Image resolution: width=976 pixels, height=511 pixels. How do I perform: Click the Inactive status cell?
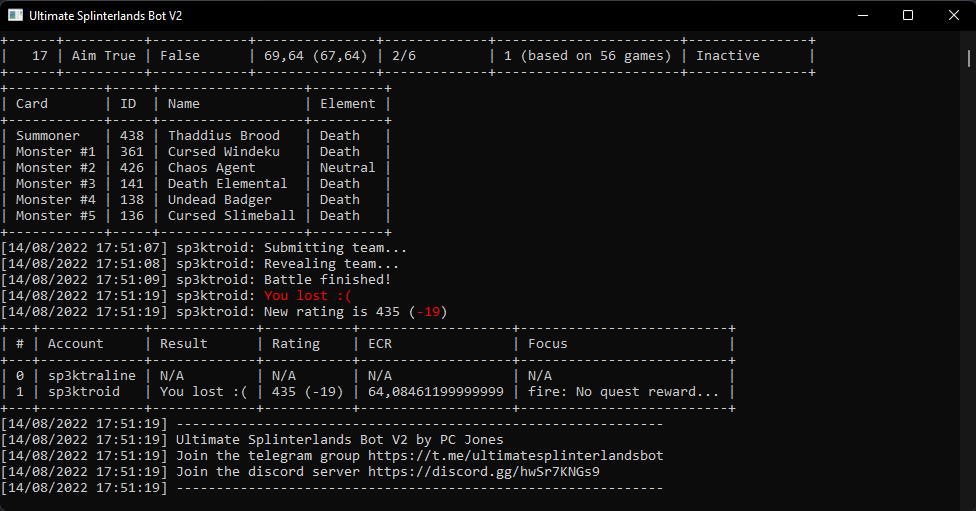(x=728, y=56)
